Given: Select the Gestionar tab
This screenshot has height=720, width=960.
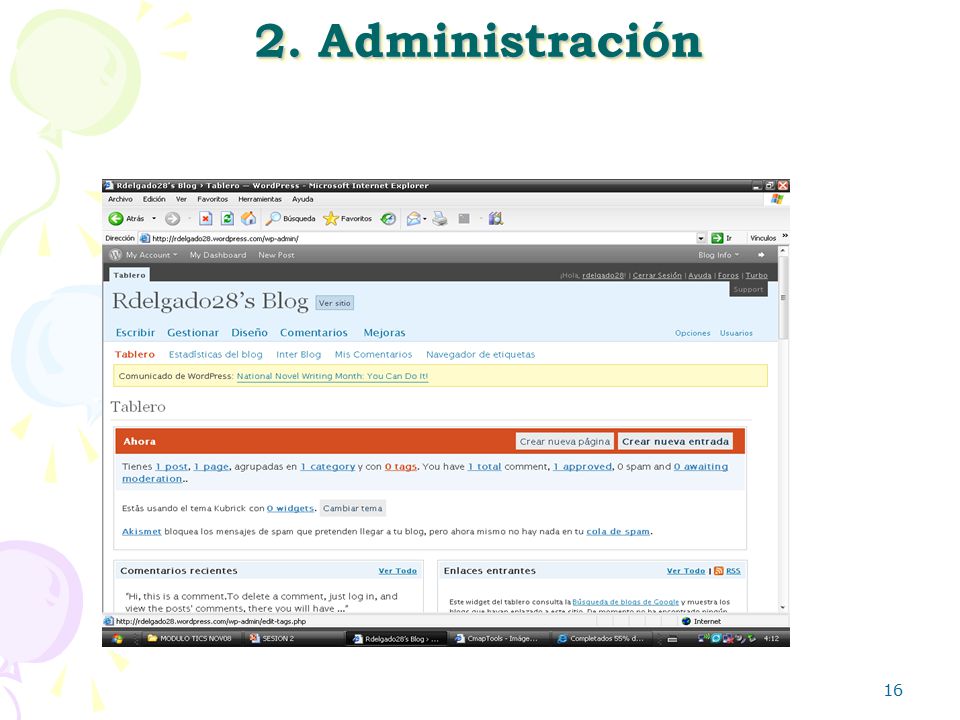Looking at the screenshot, I should (x=193, y=332).
